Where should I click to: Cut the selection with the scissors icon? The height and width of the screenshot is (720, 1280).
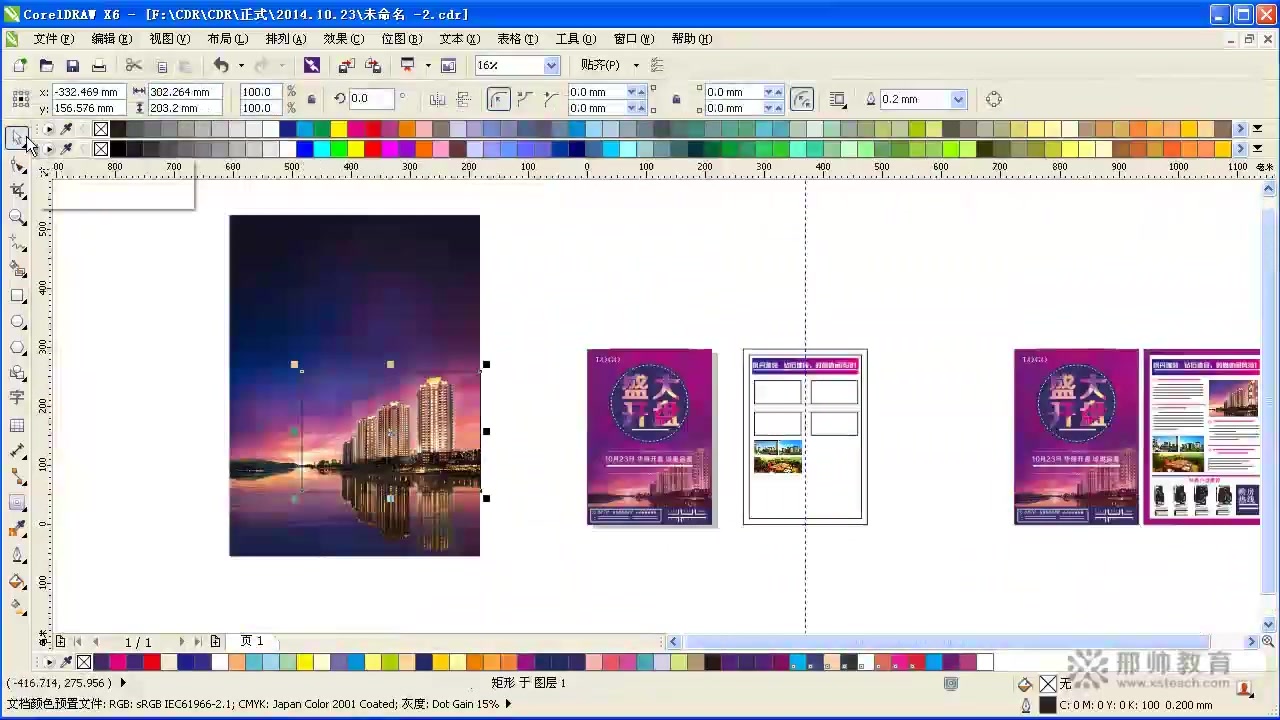coord(134,65)
